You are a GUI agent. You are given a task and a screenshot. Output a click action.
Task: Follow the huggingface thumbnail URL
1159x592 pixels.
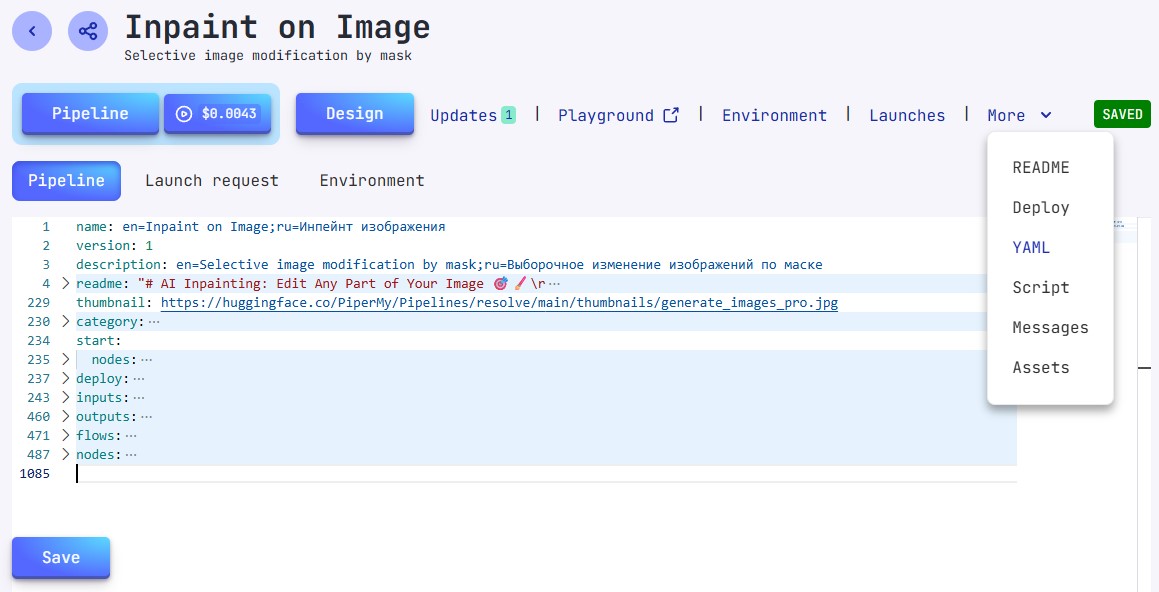click(x=498, y=303)
